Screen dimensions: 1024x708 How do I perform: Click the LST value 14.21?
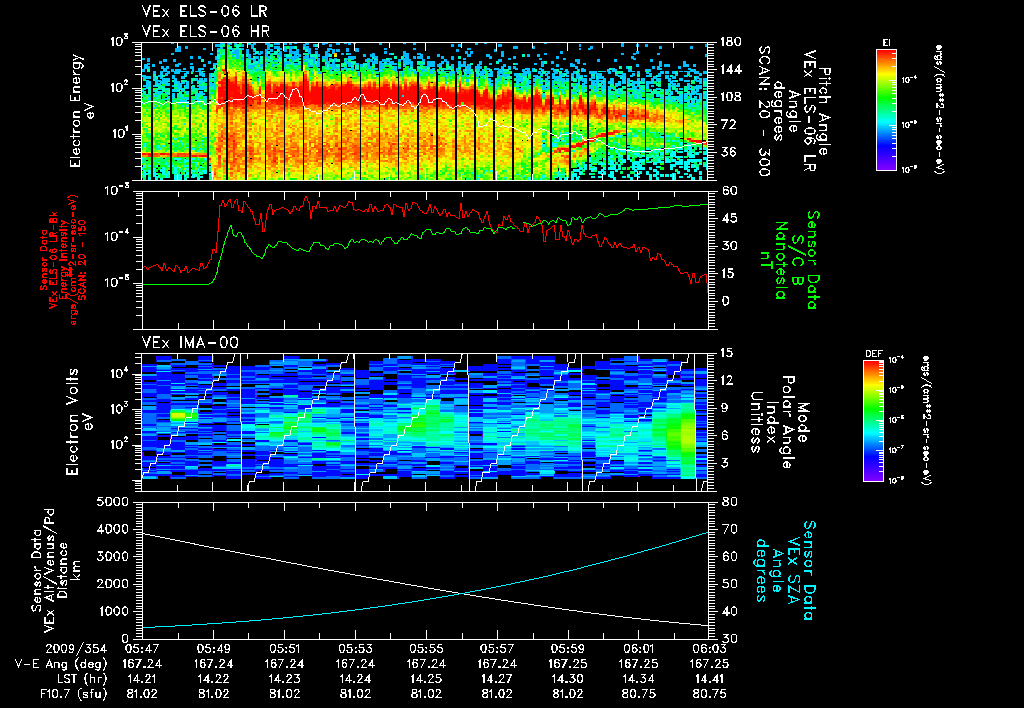(x=142, y=679)
